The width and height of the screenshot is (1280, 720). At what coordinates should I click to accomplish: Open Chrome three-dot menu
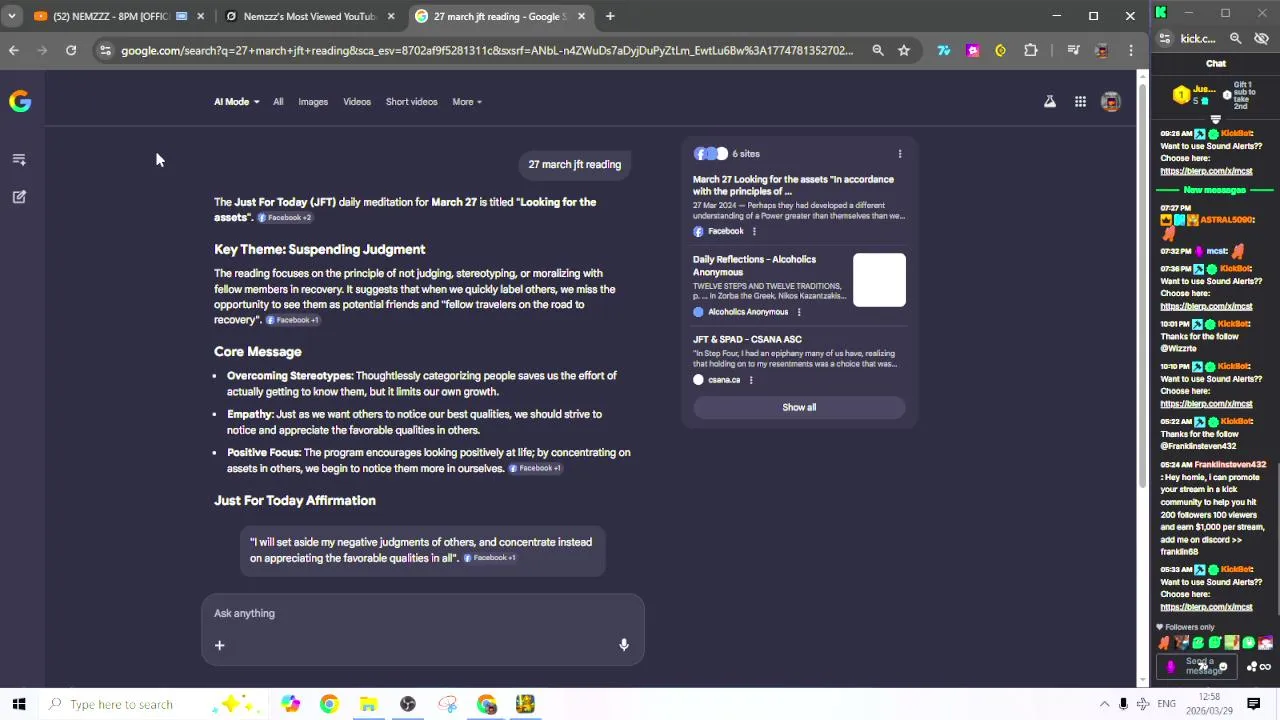1131,50
